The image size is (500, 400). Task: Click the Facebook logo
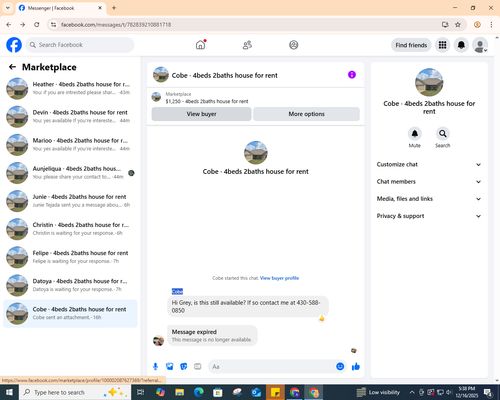coord(14,45)
